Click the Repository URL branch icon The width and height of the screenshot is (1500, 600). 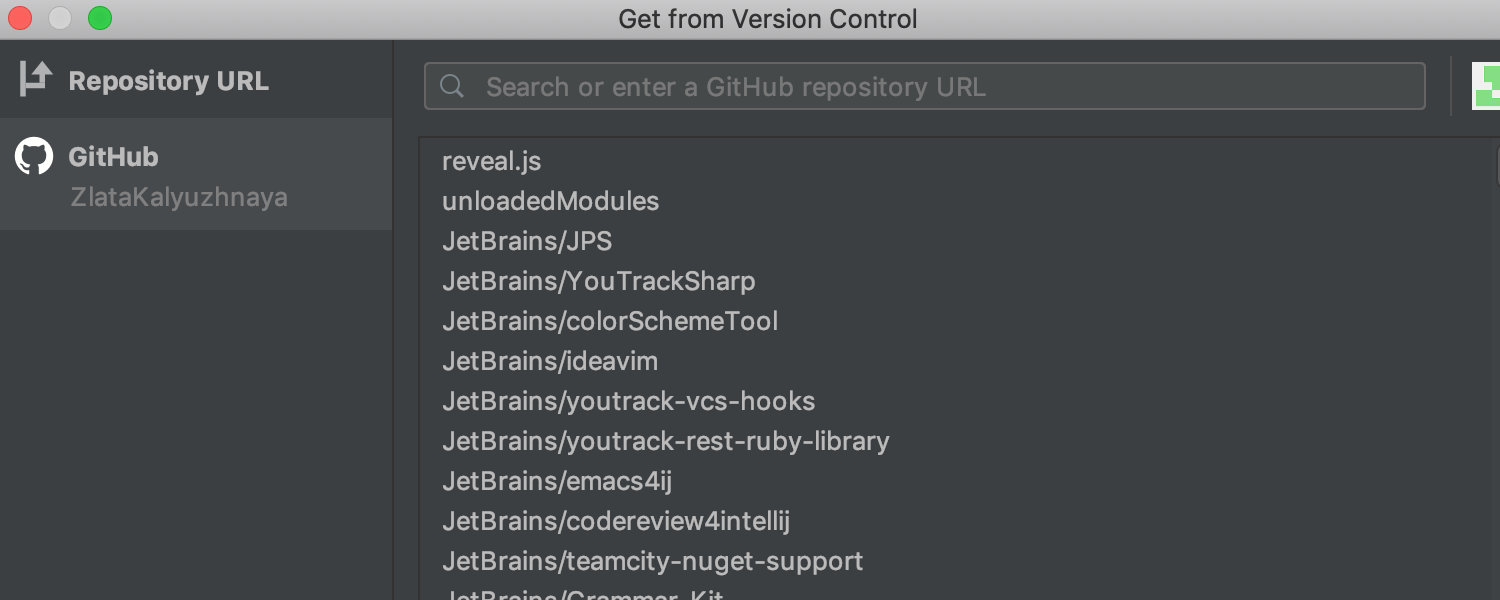[x=33, y=78]
